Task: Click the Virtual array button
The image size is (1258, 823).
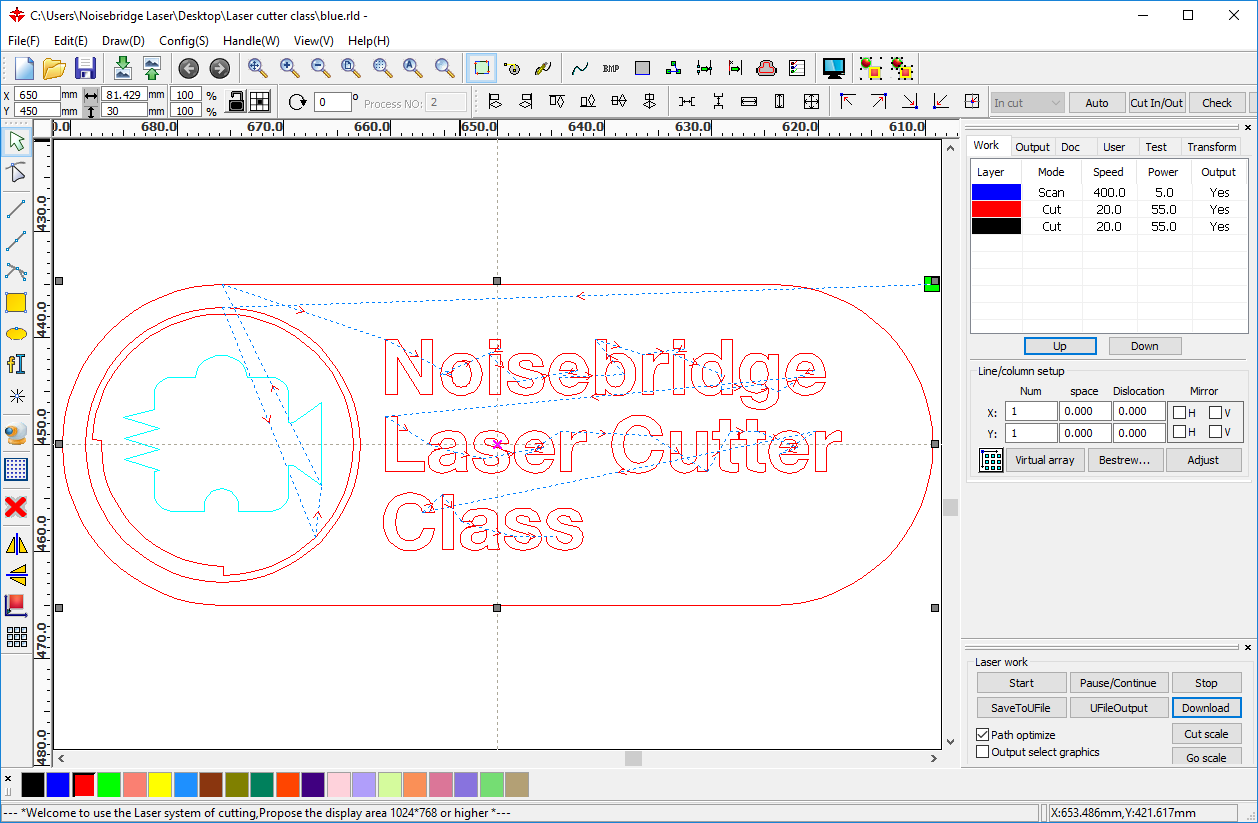Action: tap(1044, 460)
